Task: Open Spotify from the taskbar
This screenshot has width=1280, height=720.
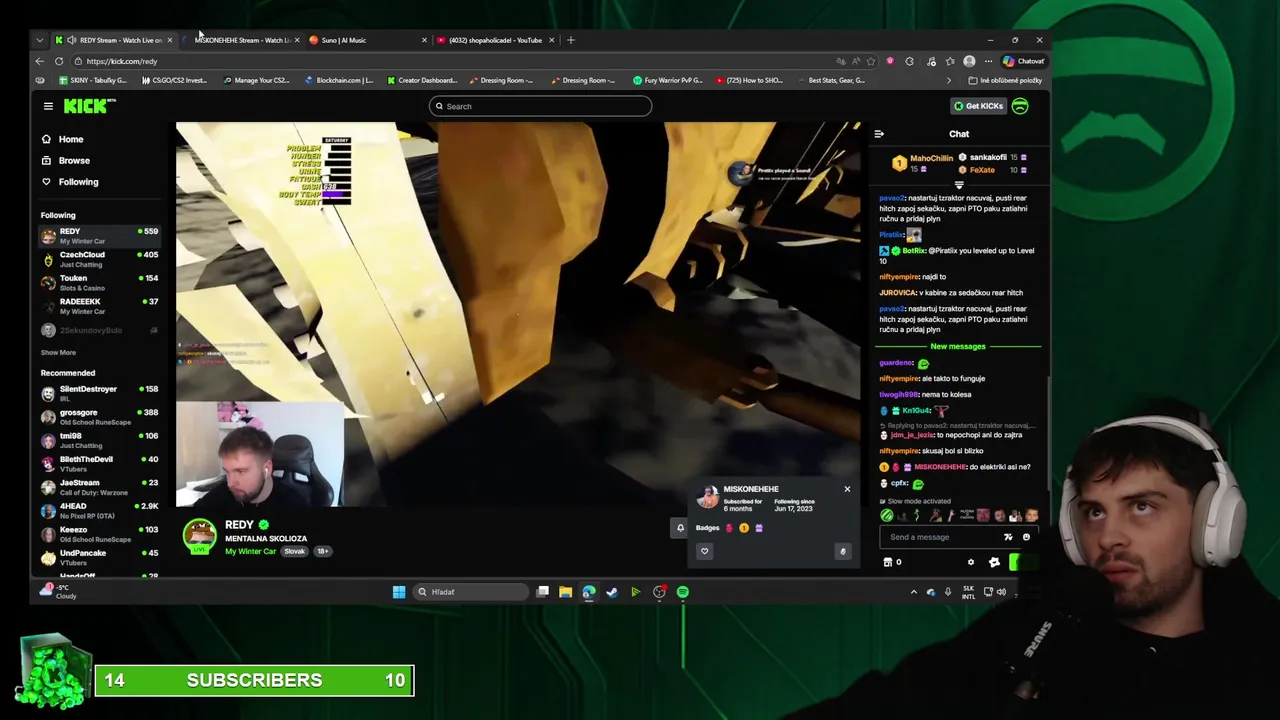Action: coord(683,592)
